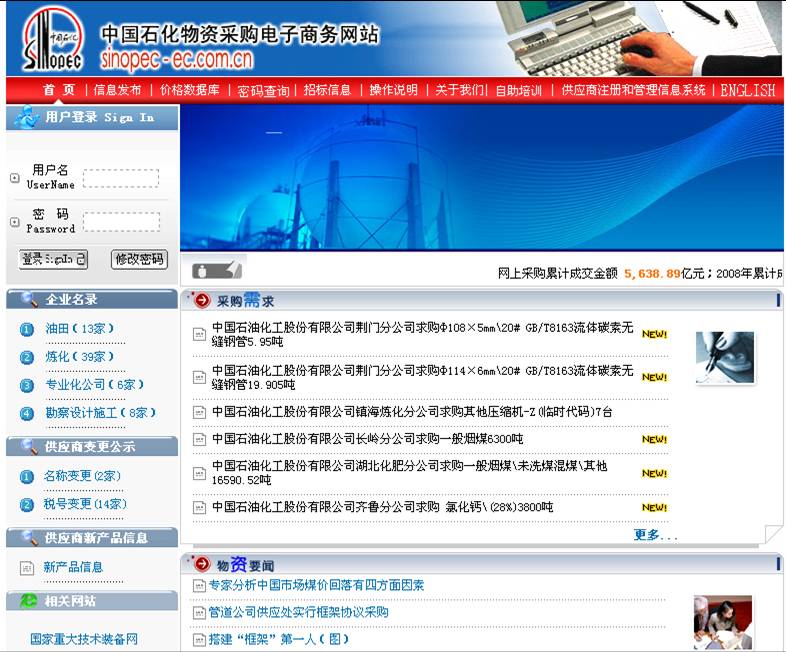Click number 3 icon beside 专业化公司
This screenshot has width=786, height=652.
pos(27,385)
